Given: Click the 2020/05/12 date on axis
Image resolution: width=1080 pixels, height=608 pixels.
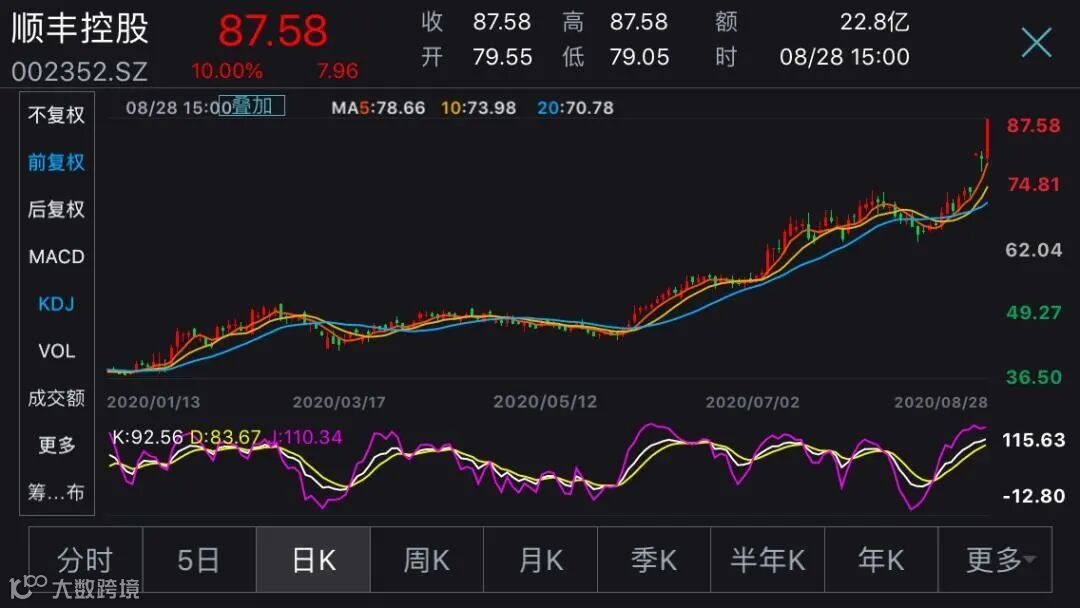Looking at the screenshot, I should pyautogui.click(x=545, y=402).
